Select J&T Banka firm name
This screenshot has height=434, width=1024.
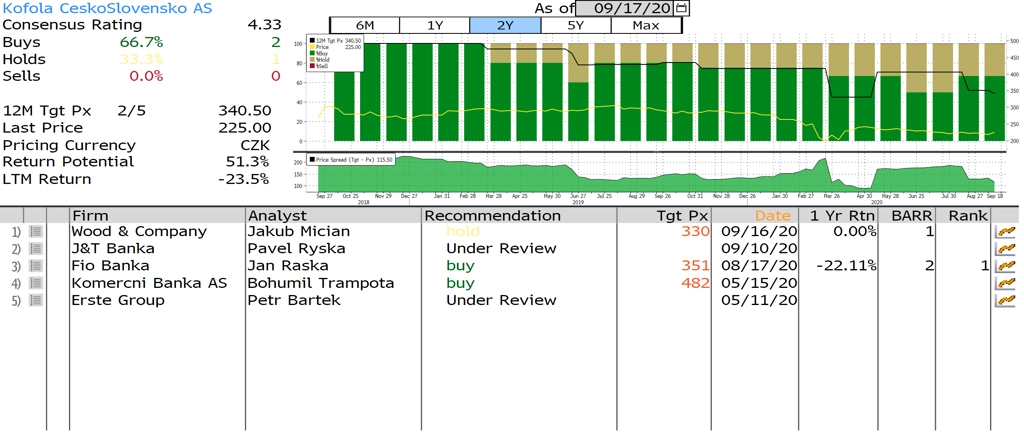(x=113, y=249)
